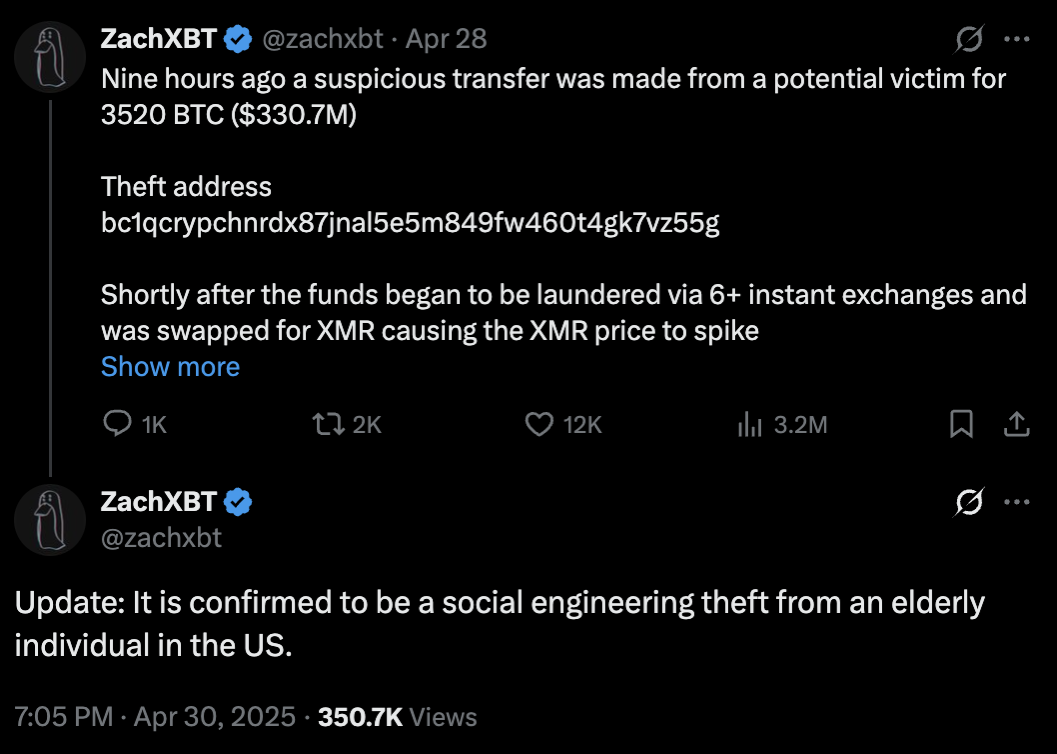Click Grok icon on the first tweet
Screen dimensions: 1057x754
click(x=969, y=40)
